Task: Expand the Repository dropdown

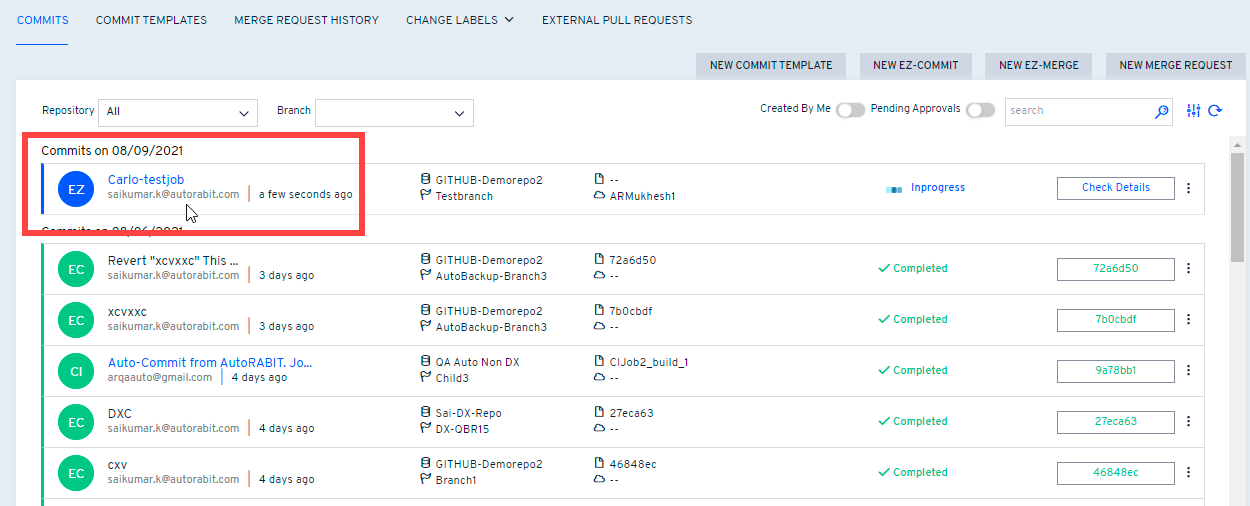Action: [x=177, y=112]
